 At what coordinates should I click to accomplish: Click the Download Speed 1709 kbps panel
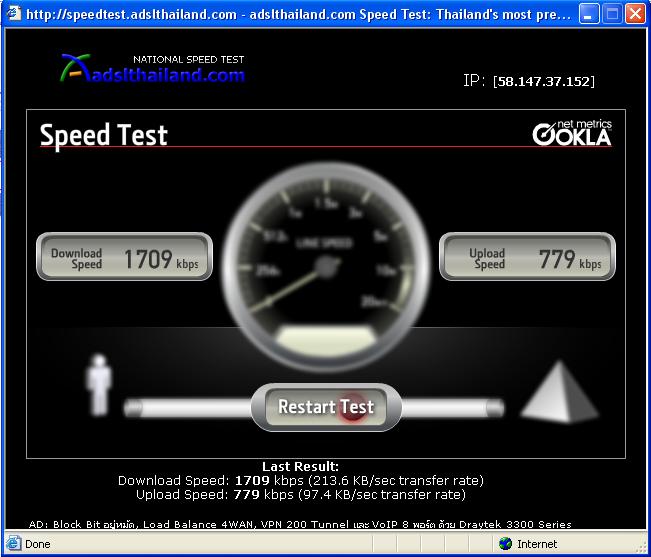pyautogui.click(x=125, y=257)
